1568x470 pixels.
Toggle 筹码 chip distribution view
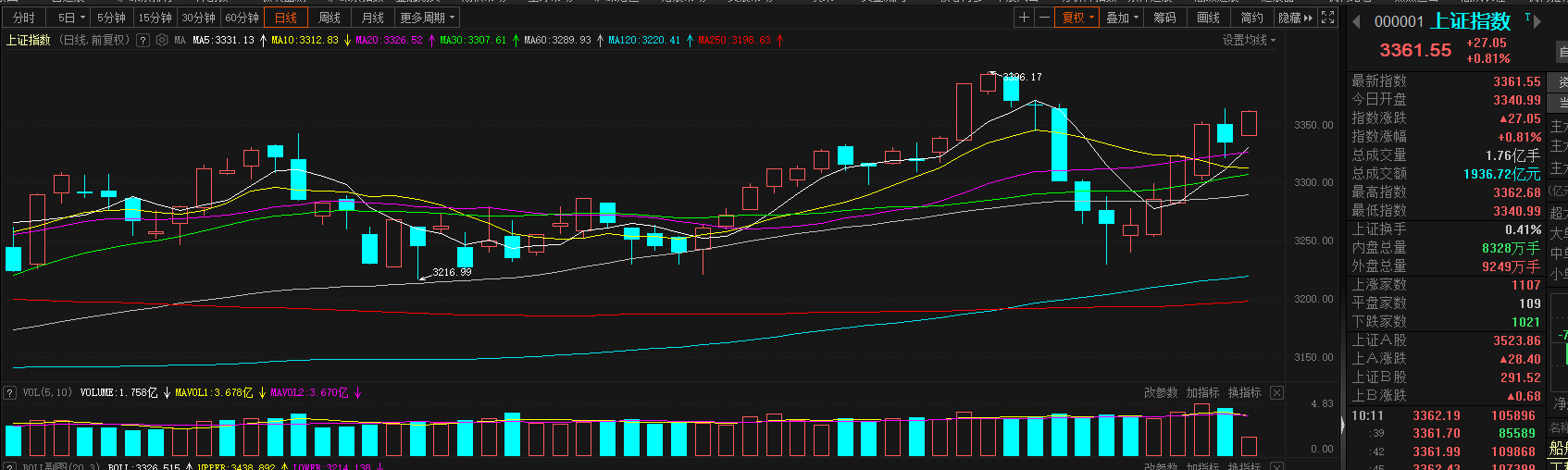point(1164,18)
